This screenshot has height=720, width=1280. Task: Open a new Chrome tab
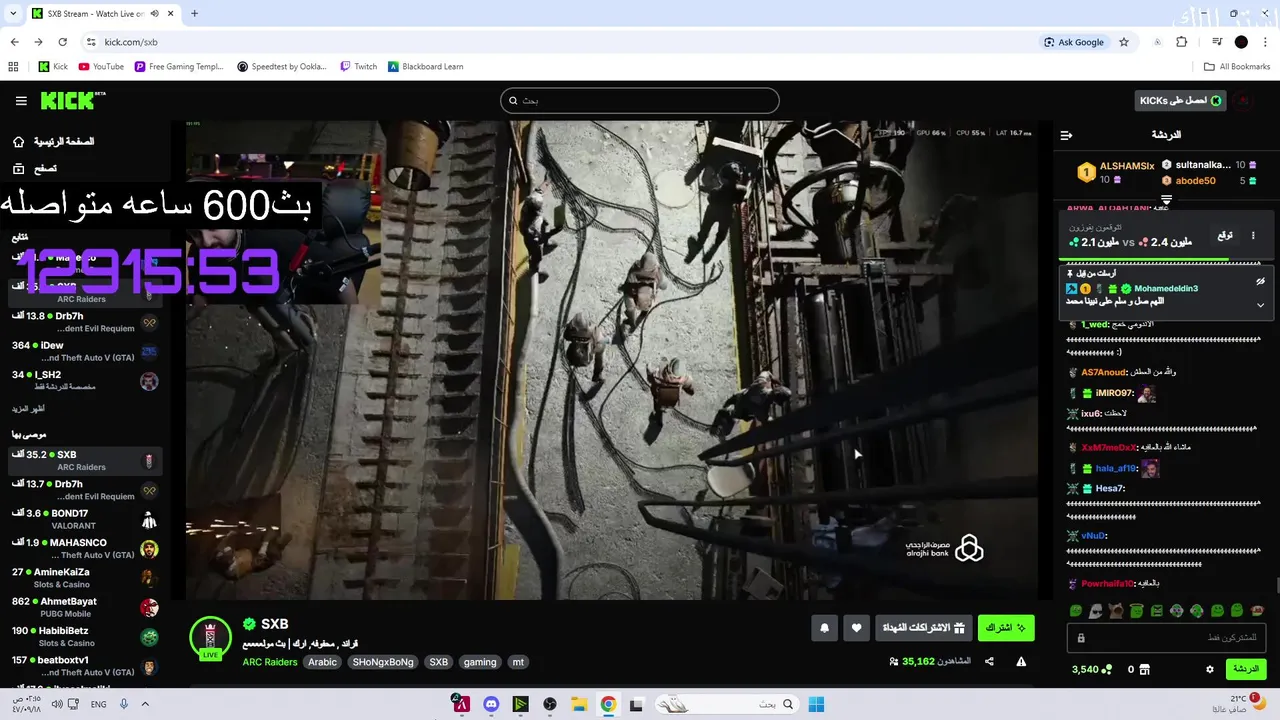(x=194, y=14)
